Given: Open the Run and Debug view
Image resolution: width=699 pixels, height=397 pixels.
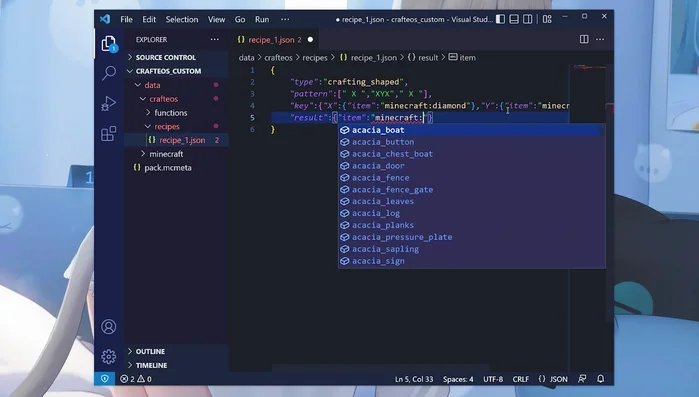Looking at the screenshot, I should [x=108, y=103].
